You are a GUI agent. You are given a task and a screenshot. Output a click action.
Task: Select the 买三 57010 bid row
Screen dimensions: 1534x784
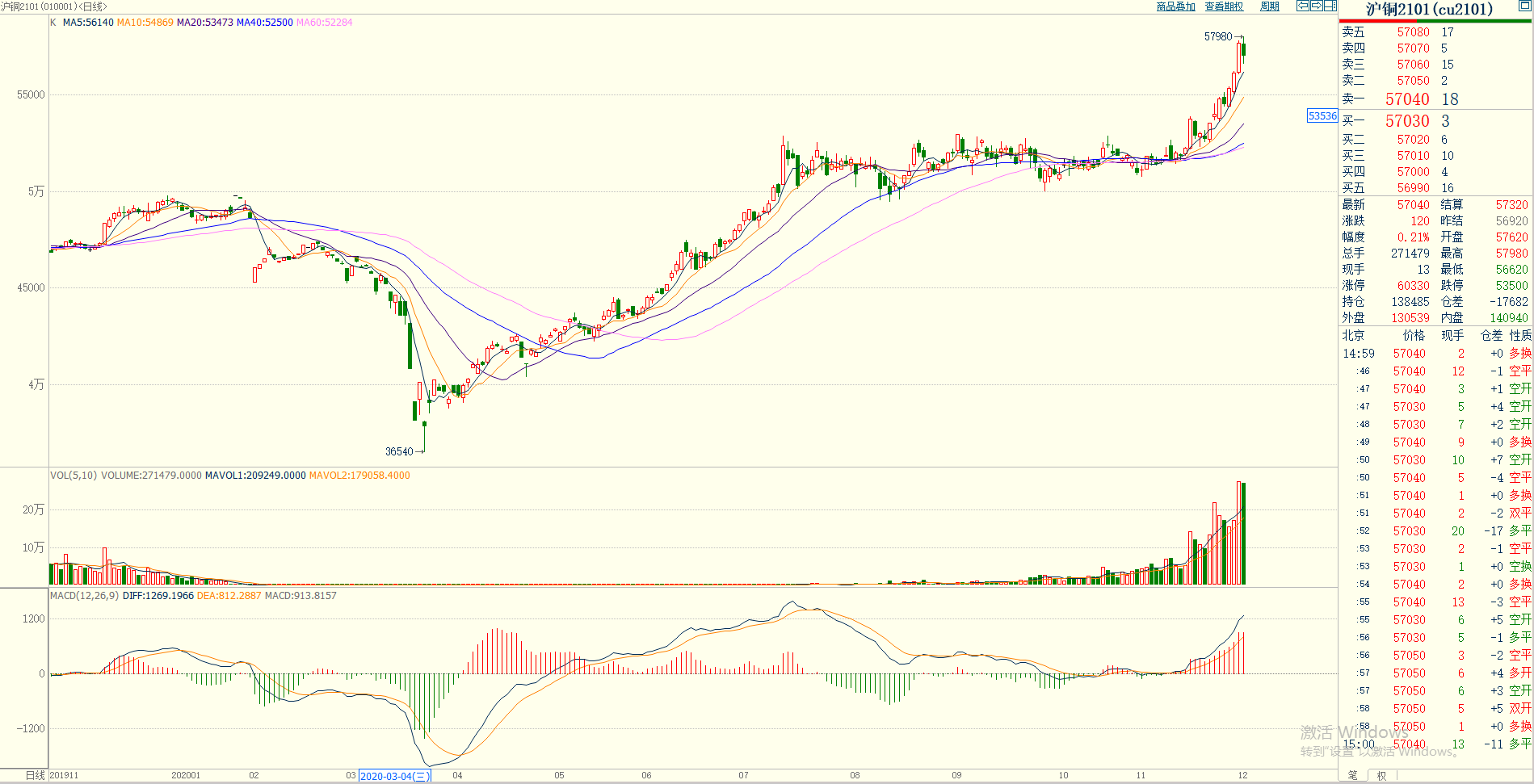click(1436, 156)
